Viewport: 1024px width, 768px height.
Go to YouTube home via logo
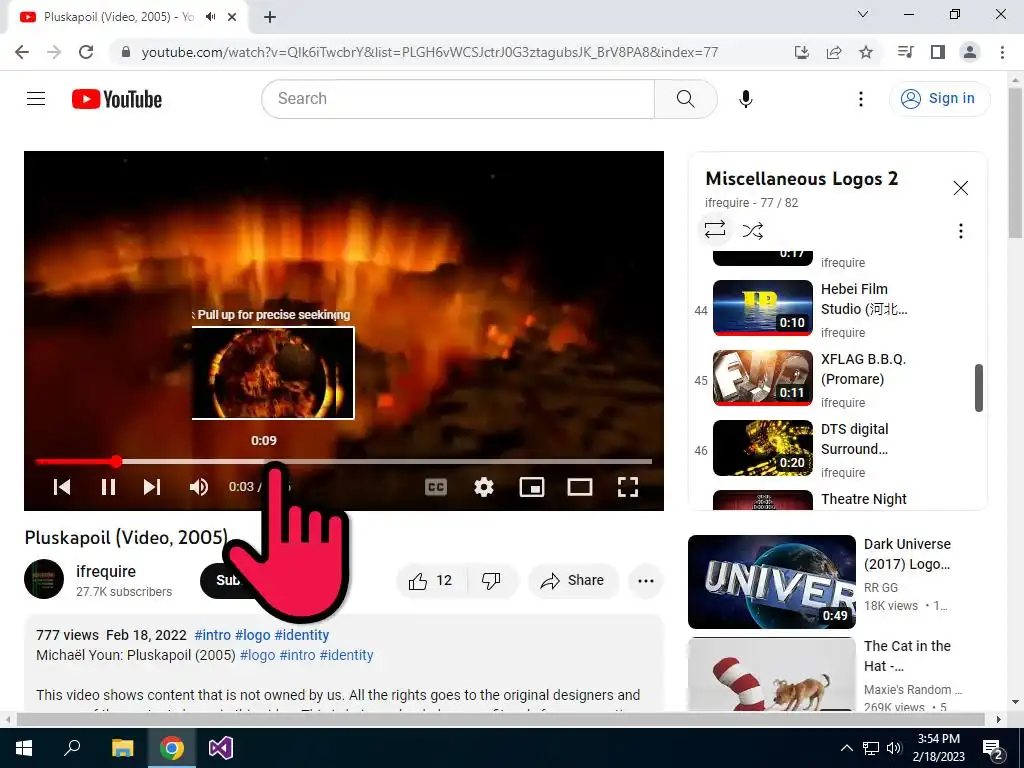coord(117,99)
